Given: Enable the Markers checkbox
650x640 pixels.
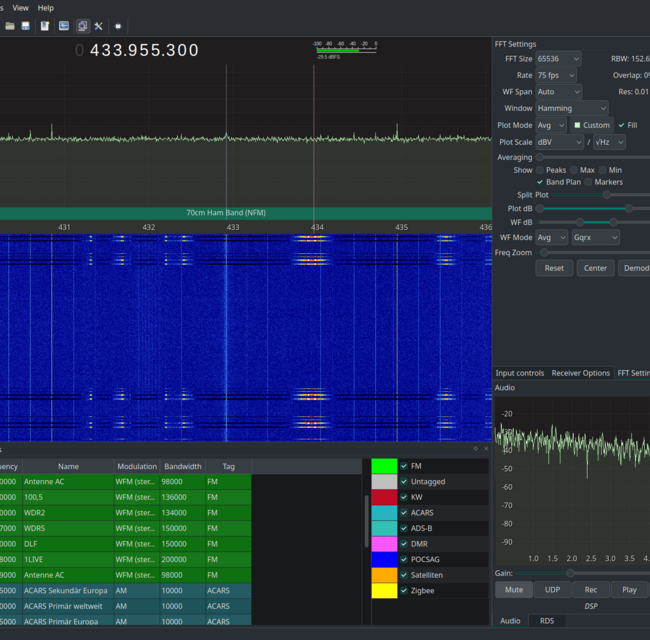Looking at the screenshot, I should [588, 182].
